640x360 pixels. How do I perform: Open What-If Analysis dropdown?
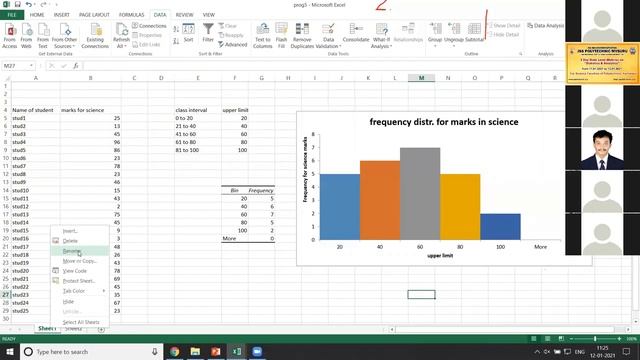coord(381,36)
